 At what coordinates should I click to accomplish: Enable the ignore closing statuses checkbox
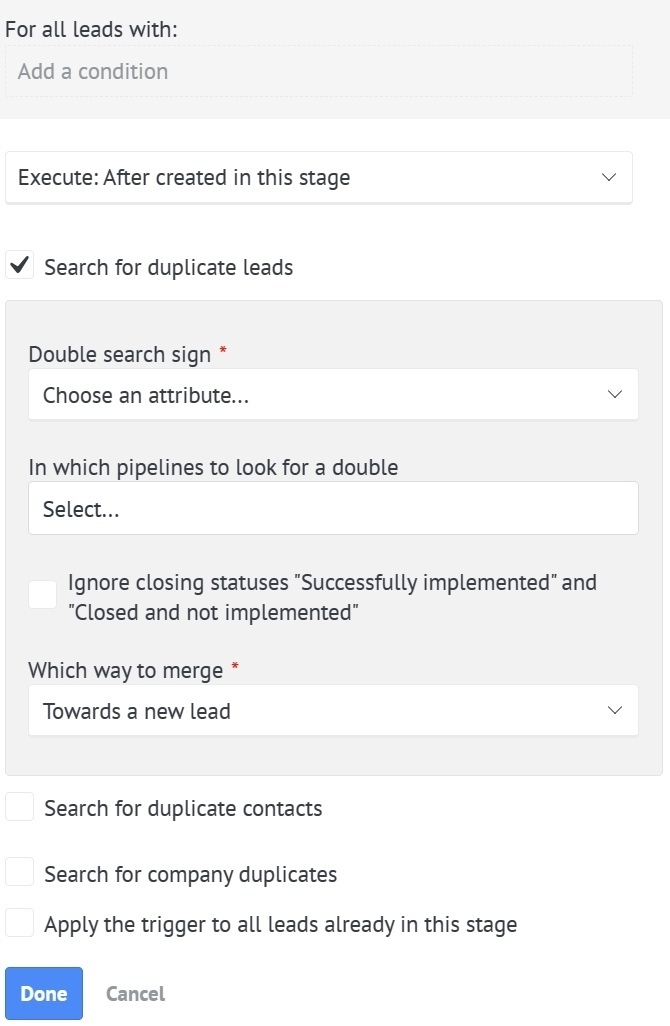(42, 595)
